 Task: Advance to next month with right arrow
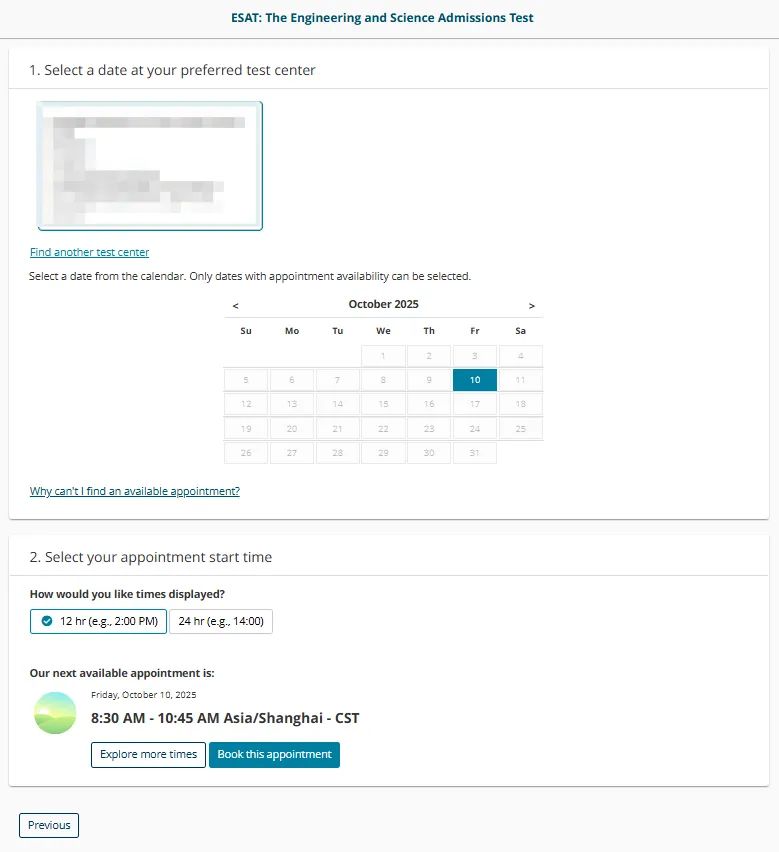[532, 306]
